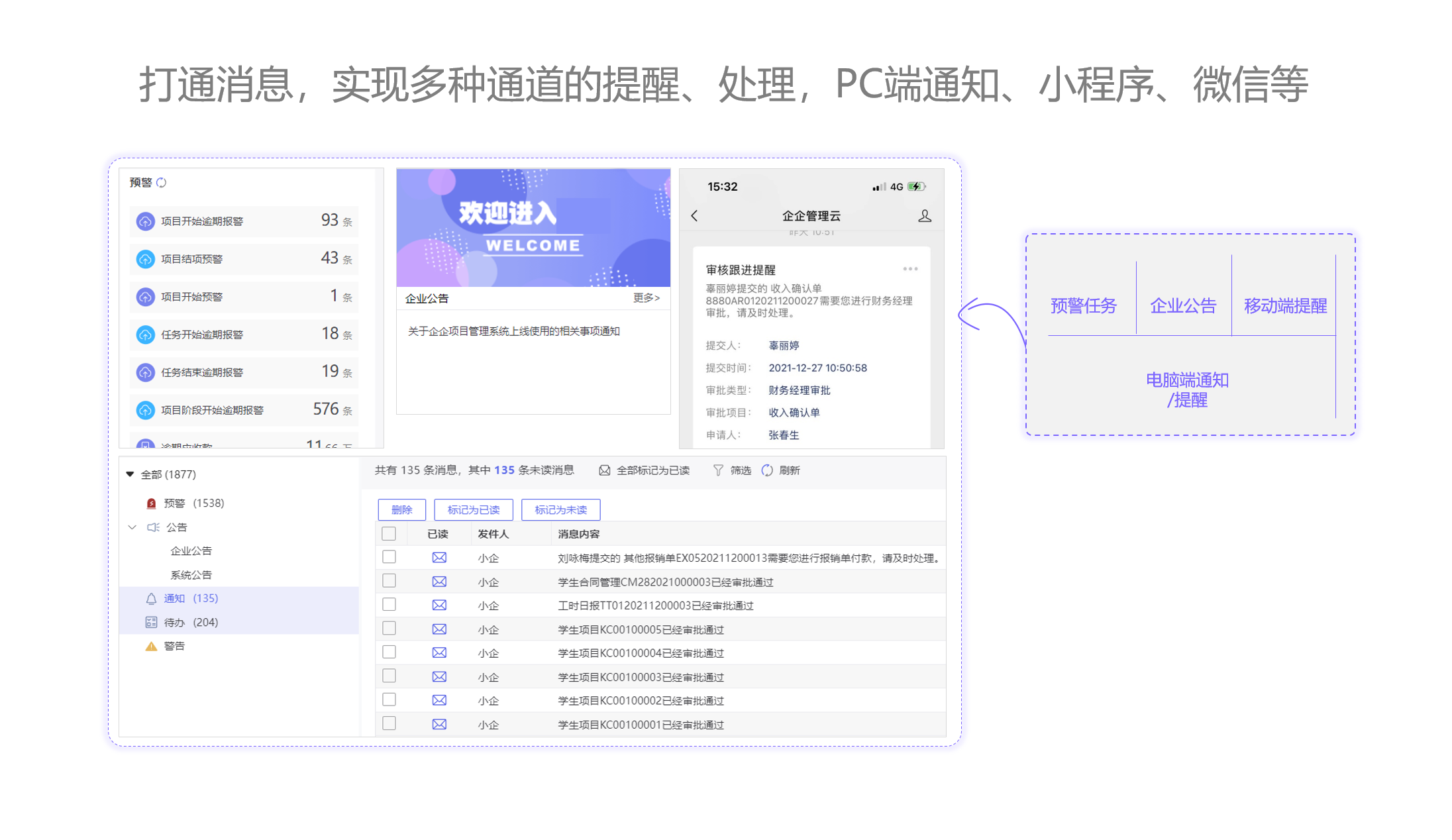Collapse the 全部 (1877) tree node
The width and height of the screenshot is (1452, 840).
130,474
